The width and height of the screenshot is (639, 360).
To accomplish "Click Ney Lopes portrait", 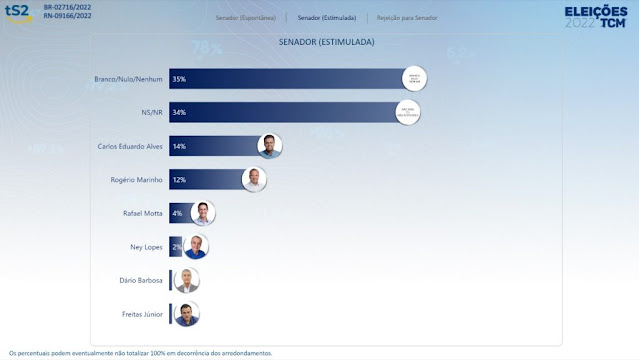I will pos(196,247).
